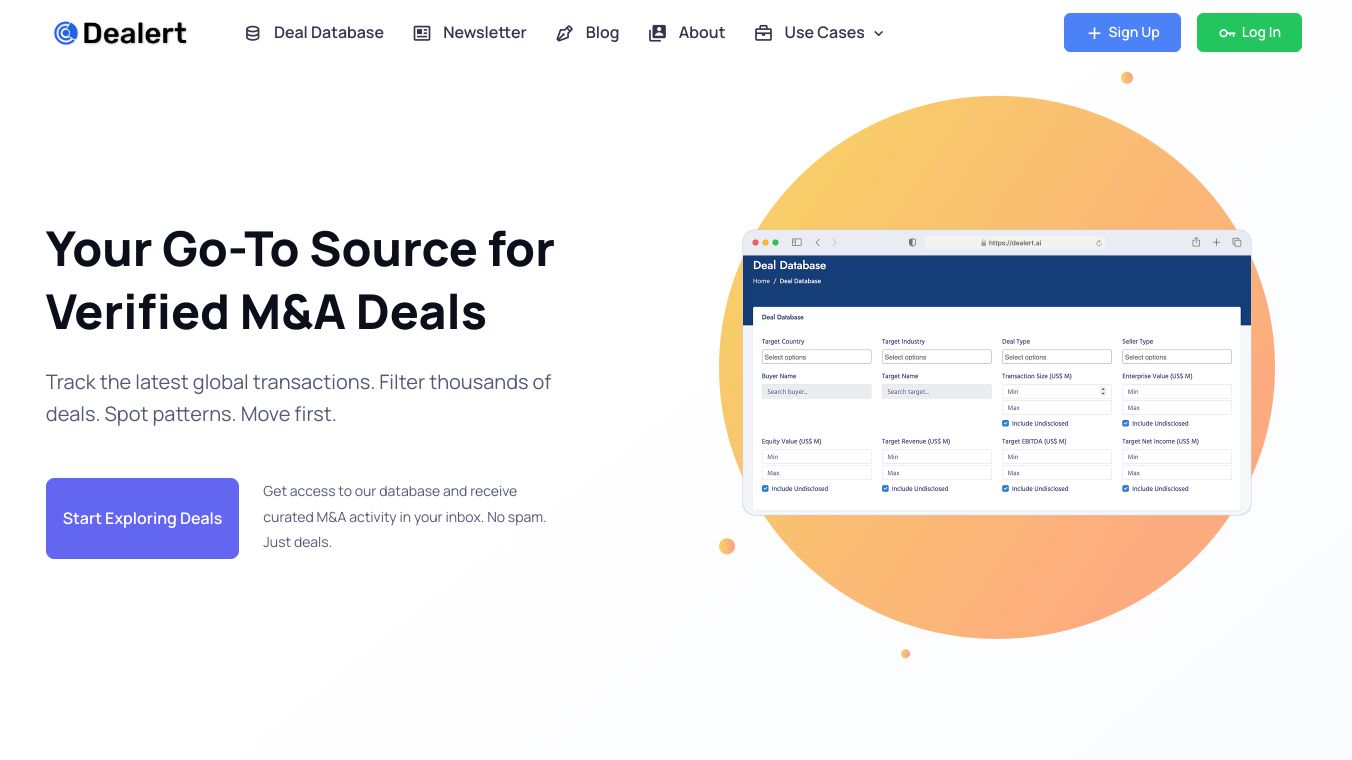Image resolution: width=1352 pixels, height=760 pixels.
Task: Click the lock icon in the mock address bar
Action: [x=984, y=242]
